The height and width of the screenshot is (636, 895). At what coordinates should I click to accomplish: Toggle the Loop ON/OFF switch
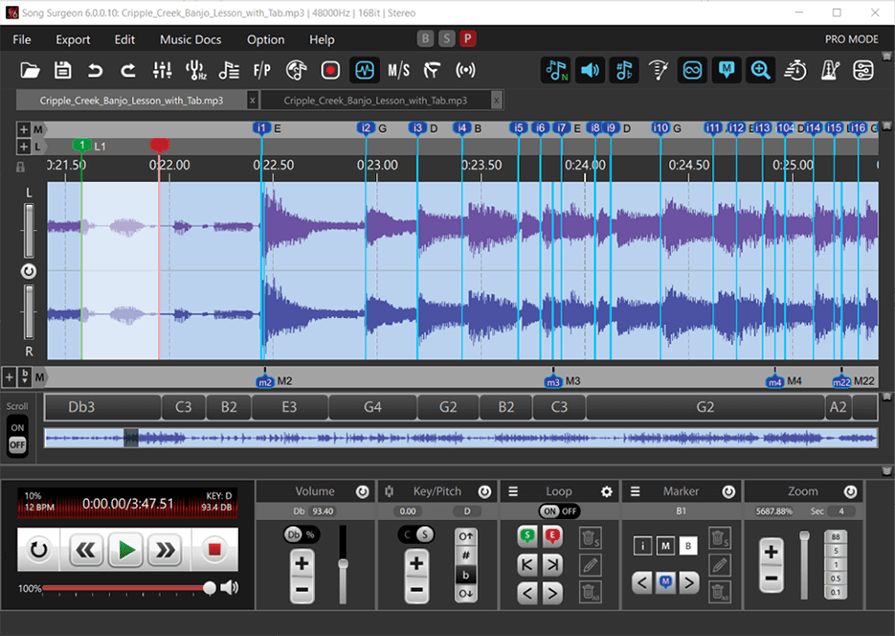[559, 511]
